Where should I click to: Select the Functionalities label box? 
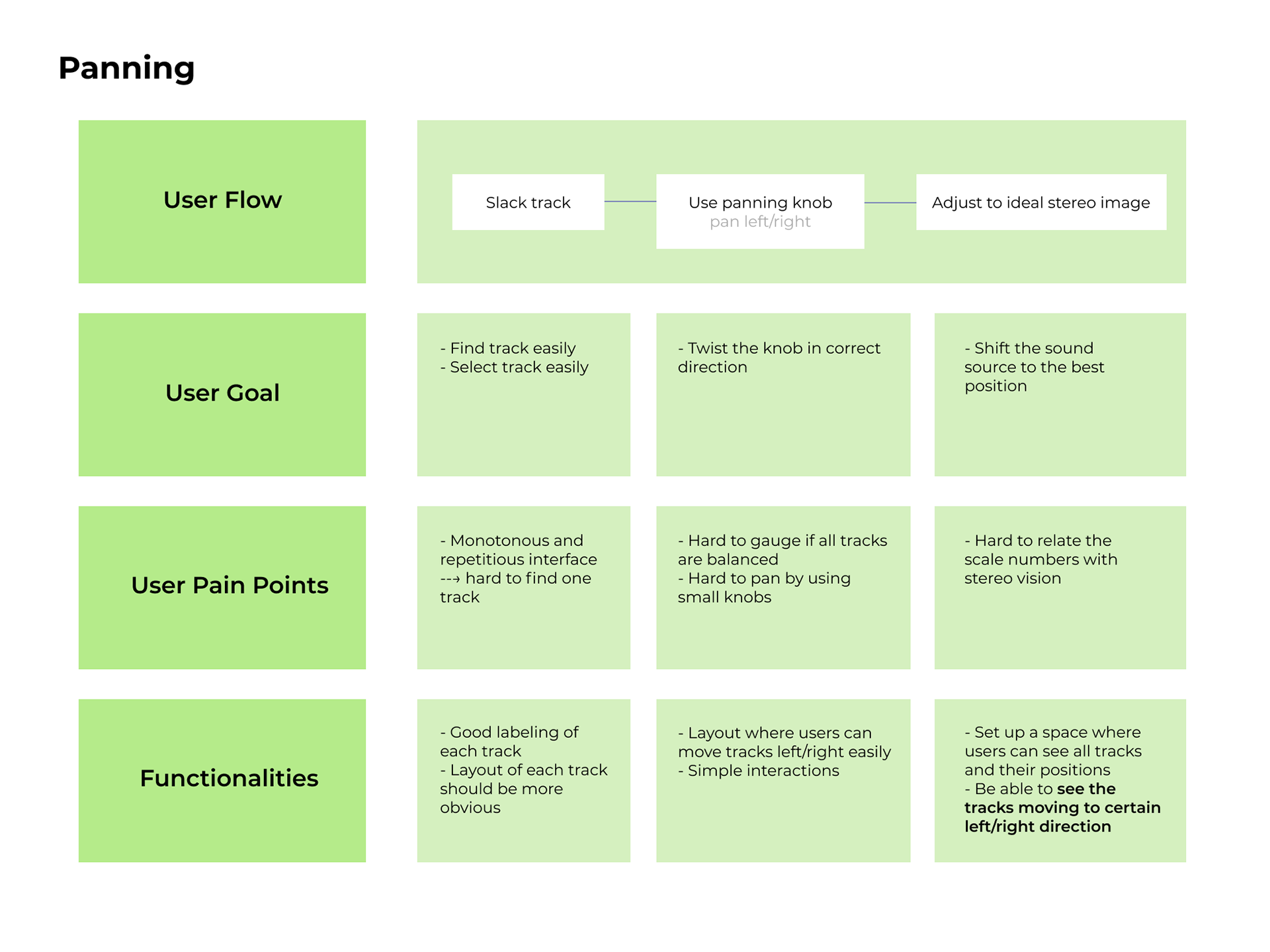pos(222,781)
